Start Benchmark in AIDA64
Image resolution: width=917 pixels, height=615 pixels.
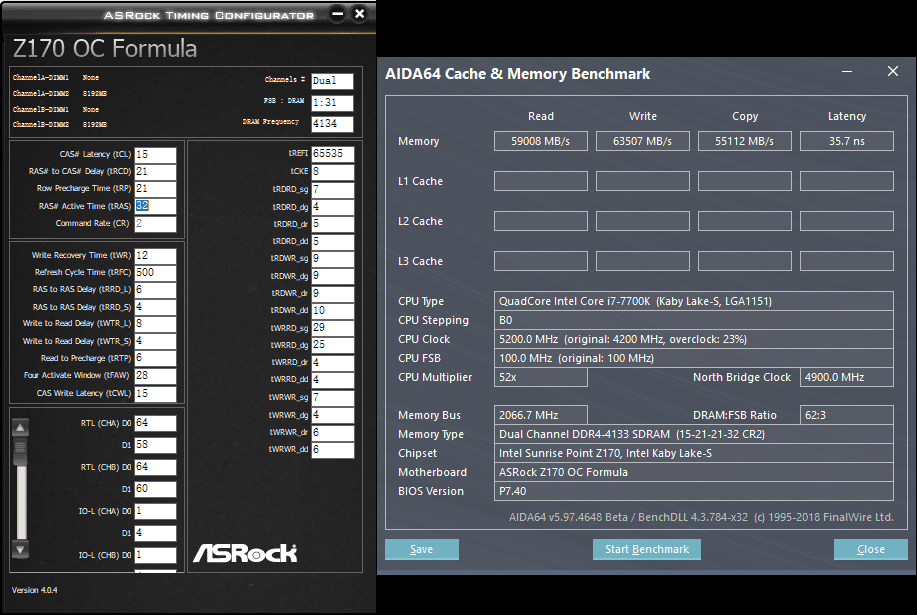point(647,550)
